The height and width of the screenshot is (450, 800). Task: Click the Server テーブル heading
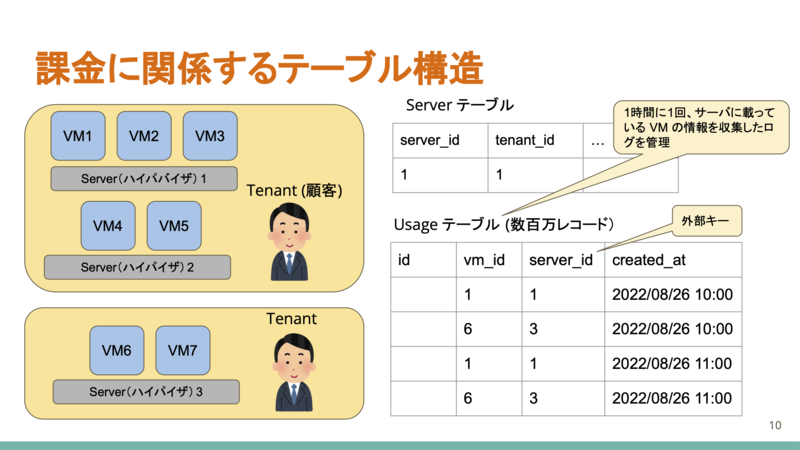(459, 105)
